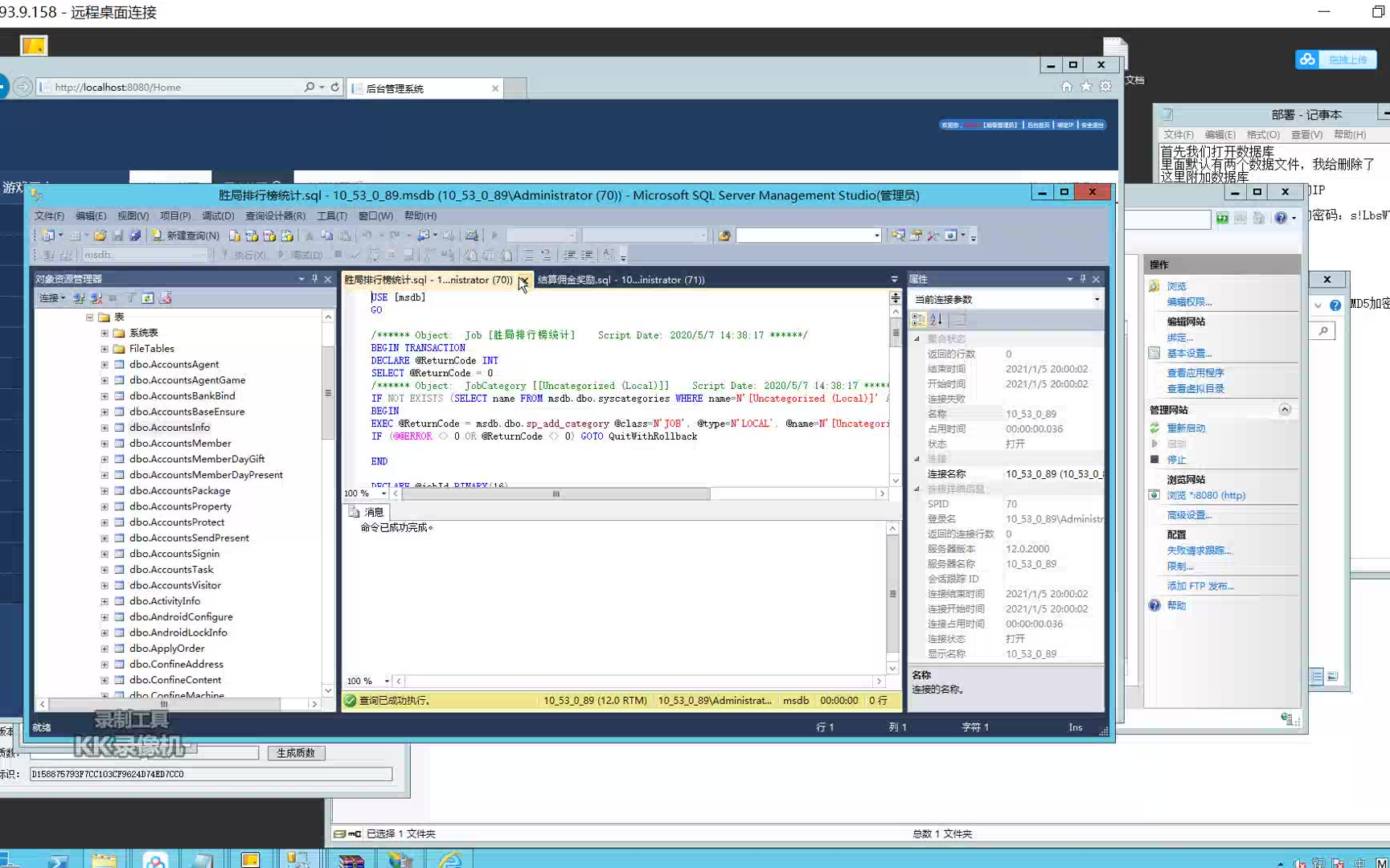
Task: Click the refresh icon in Object Explorer toolbar
Action: coord(148,298)
